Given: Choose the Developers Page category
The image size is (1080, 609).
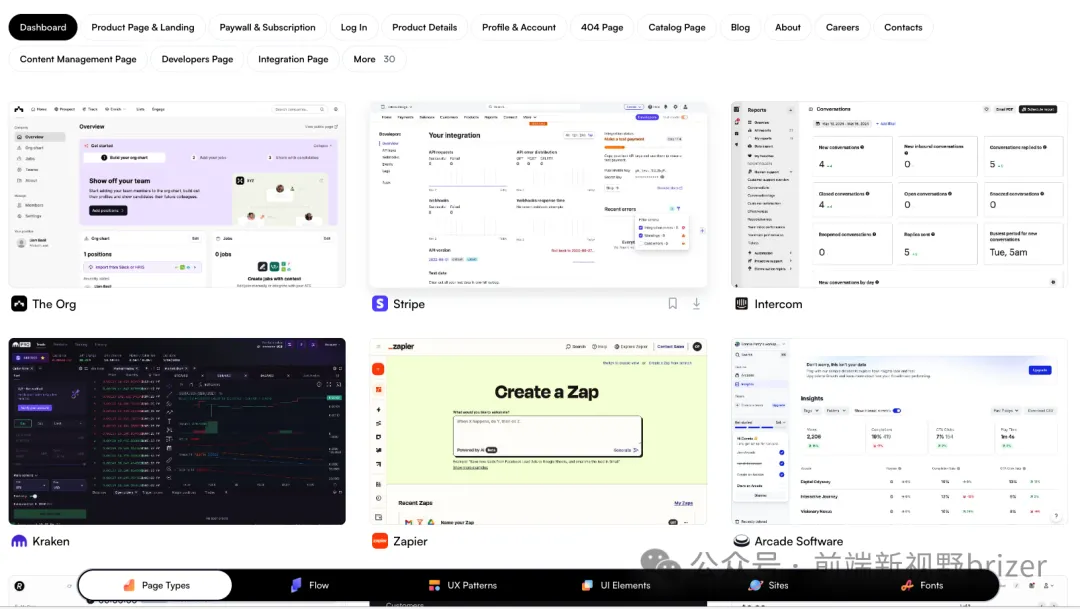Looking at the screenshot, I should (197, 59).
